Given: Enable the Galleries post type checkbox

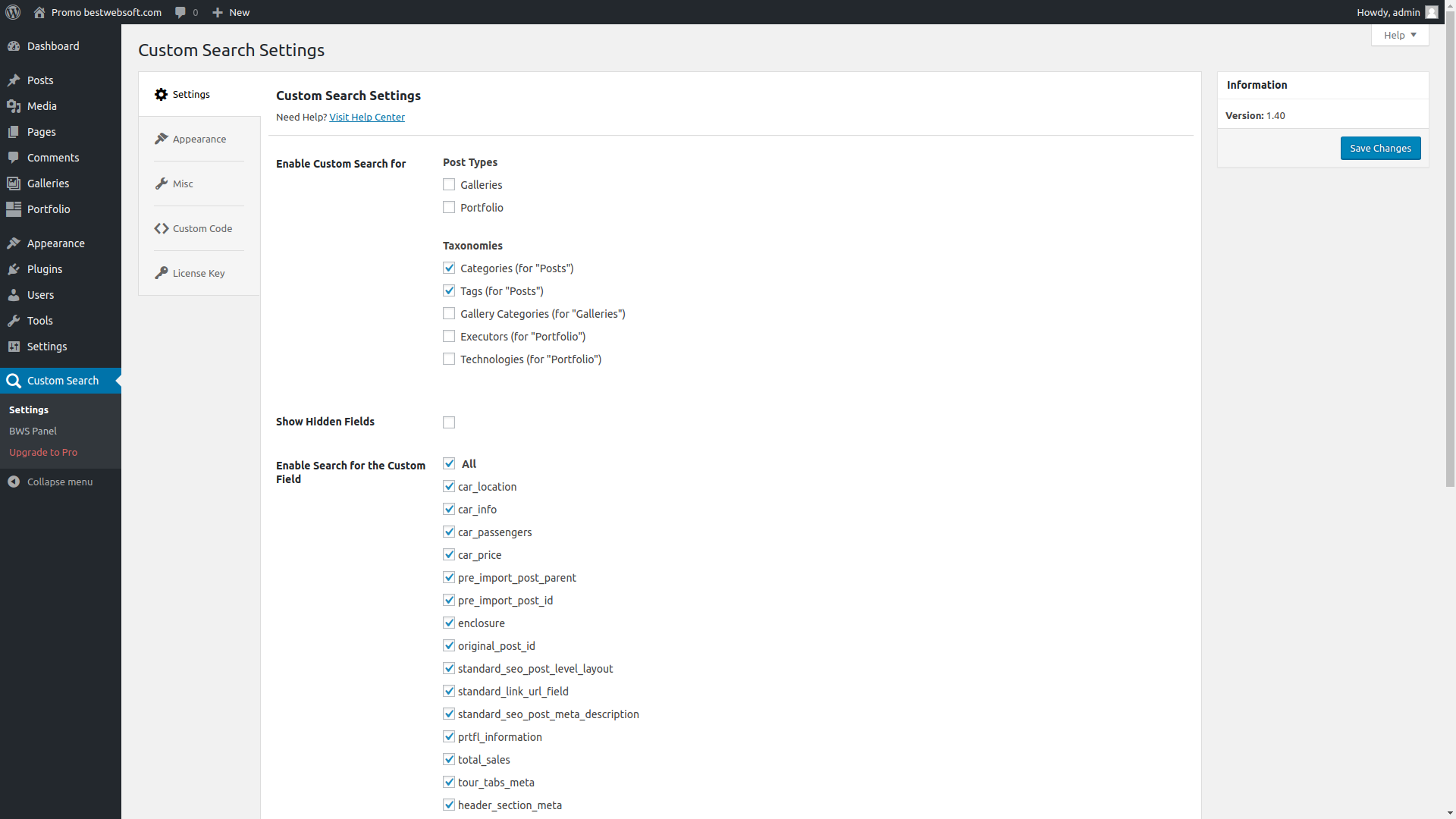Looking at the screenshot, I should click(x=449, y=185).
